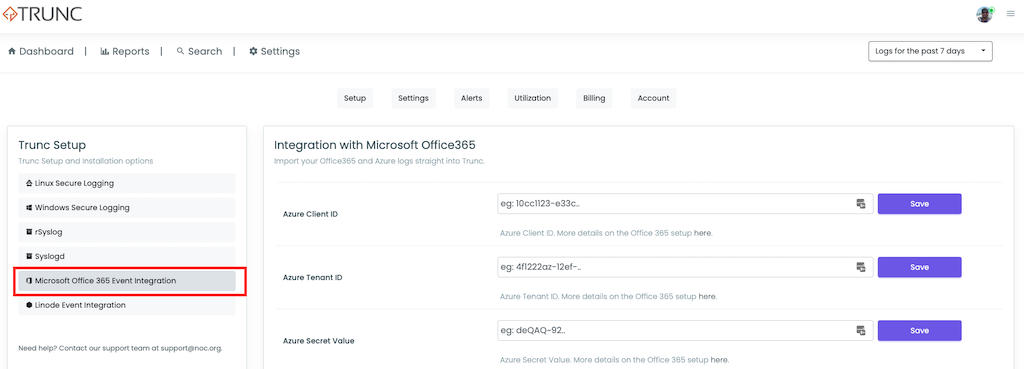Select Linux Secure Logging
The image size is (1024, 369).
[127, 184]
